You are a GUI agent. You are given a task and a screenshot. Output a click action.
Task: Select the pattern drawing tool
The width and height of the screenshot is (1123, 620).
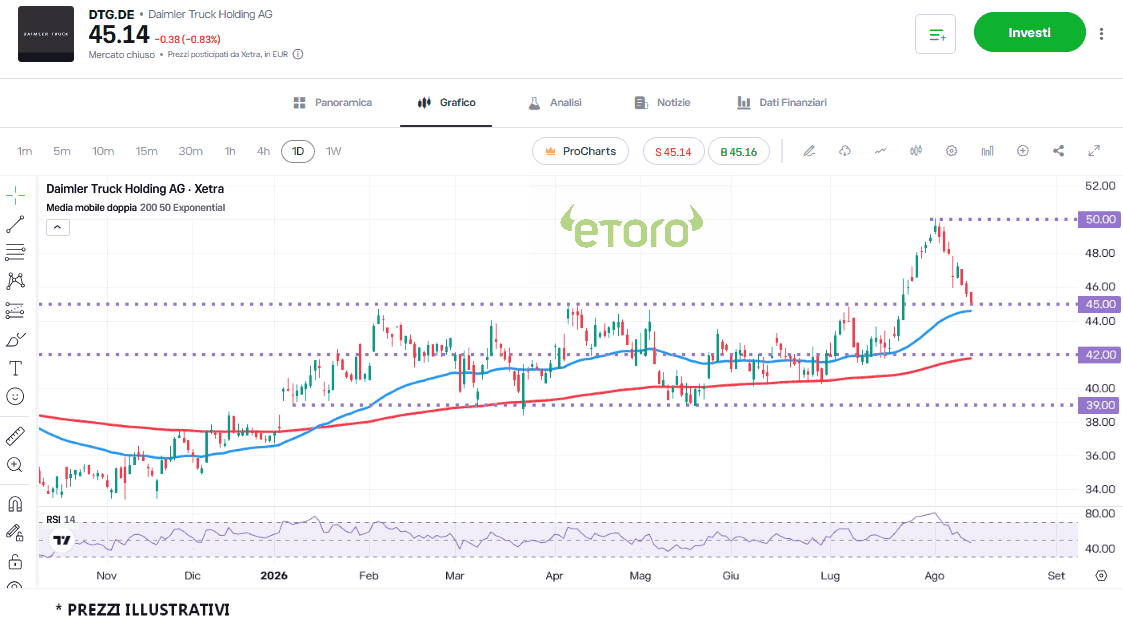[15, 281]
